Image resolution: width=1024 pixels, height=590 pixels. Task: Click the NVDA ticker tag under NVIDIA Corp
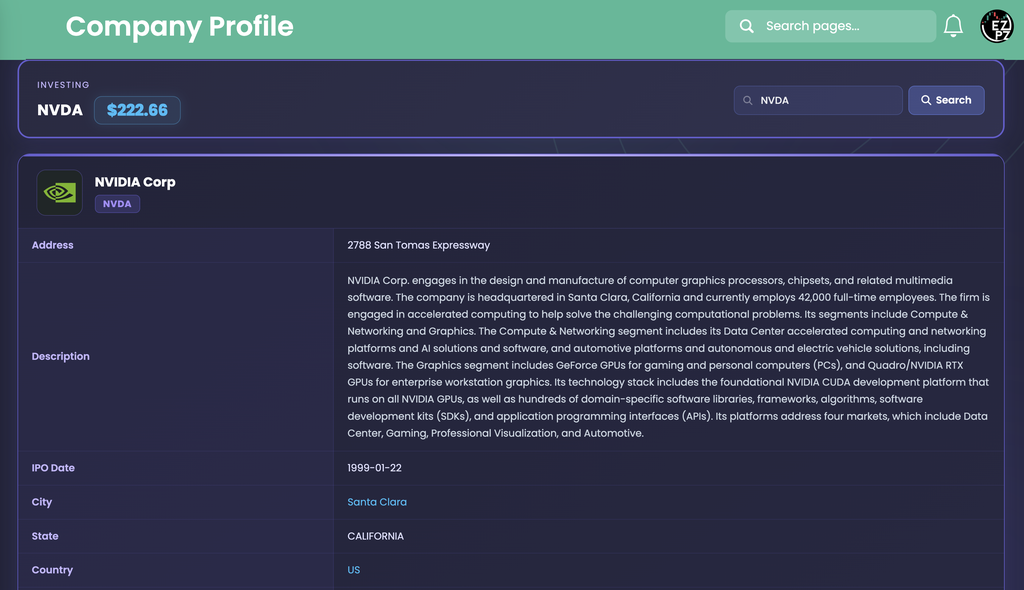click(x=118, y=204)
